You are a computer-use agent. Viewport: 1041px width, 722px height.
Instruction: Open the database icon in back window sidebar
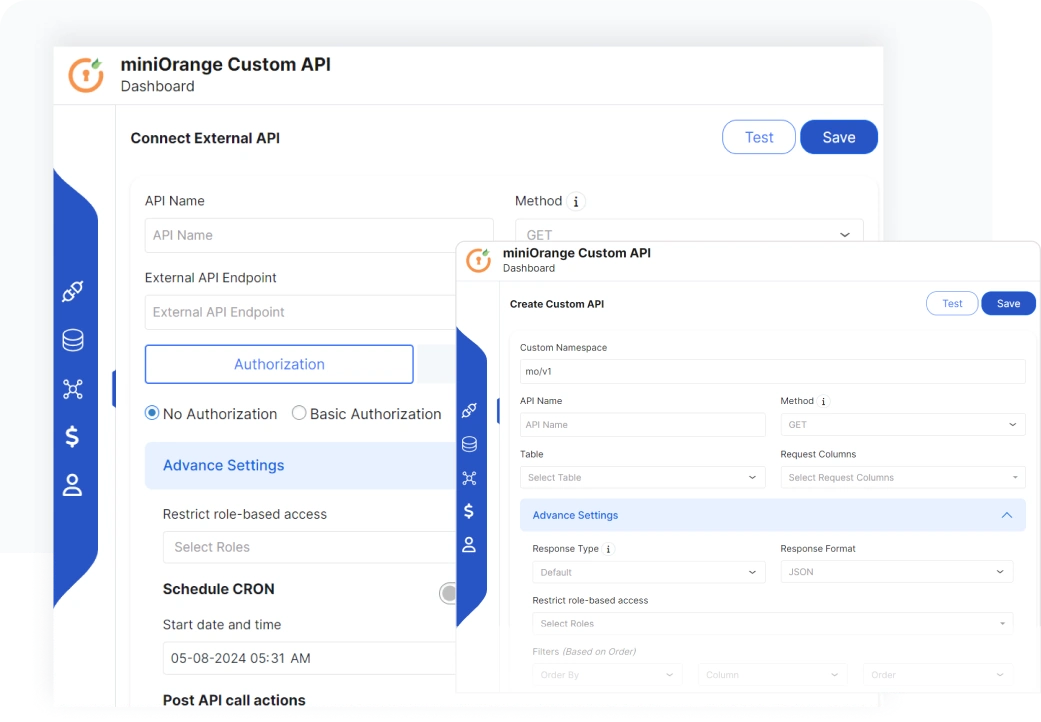[x=72, y=340]
